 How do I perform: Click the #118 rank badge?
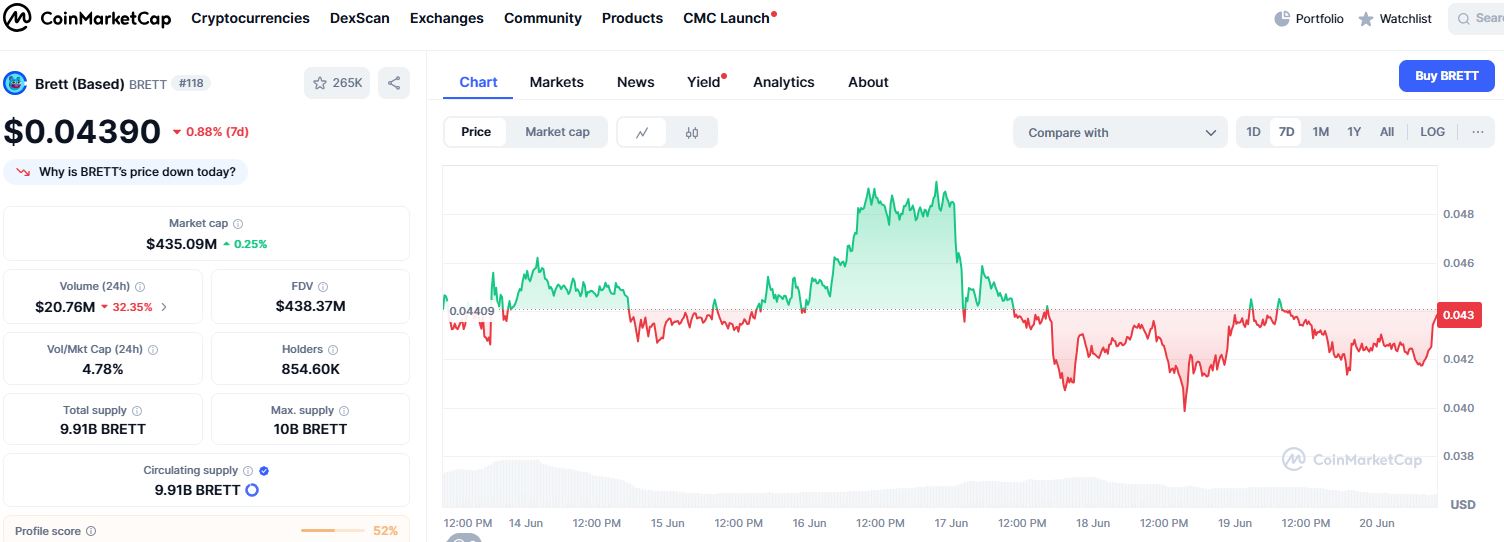pyautogui.click(x=191, y=83)
